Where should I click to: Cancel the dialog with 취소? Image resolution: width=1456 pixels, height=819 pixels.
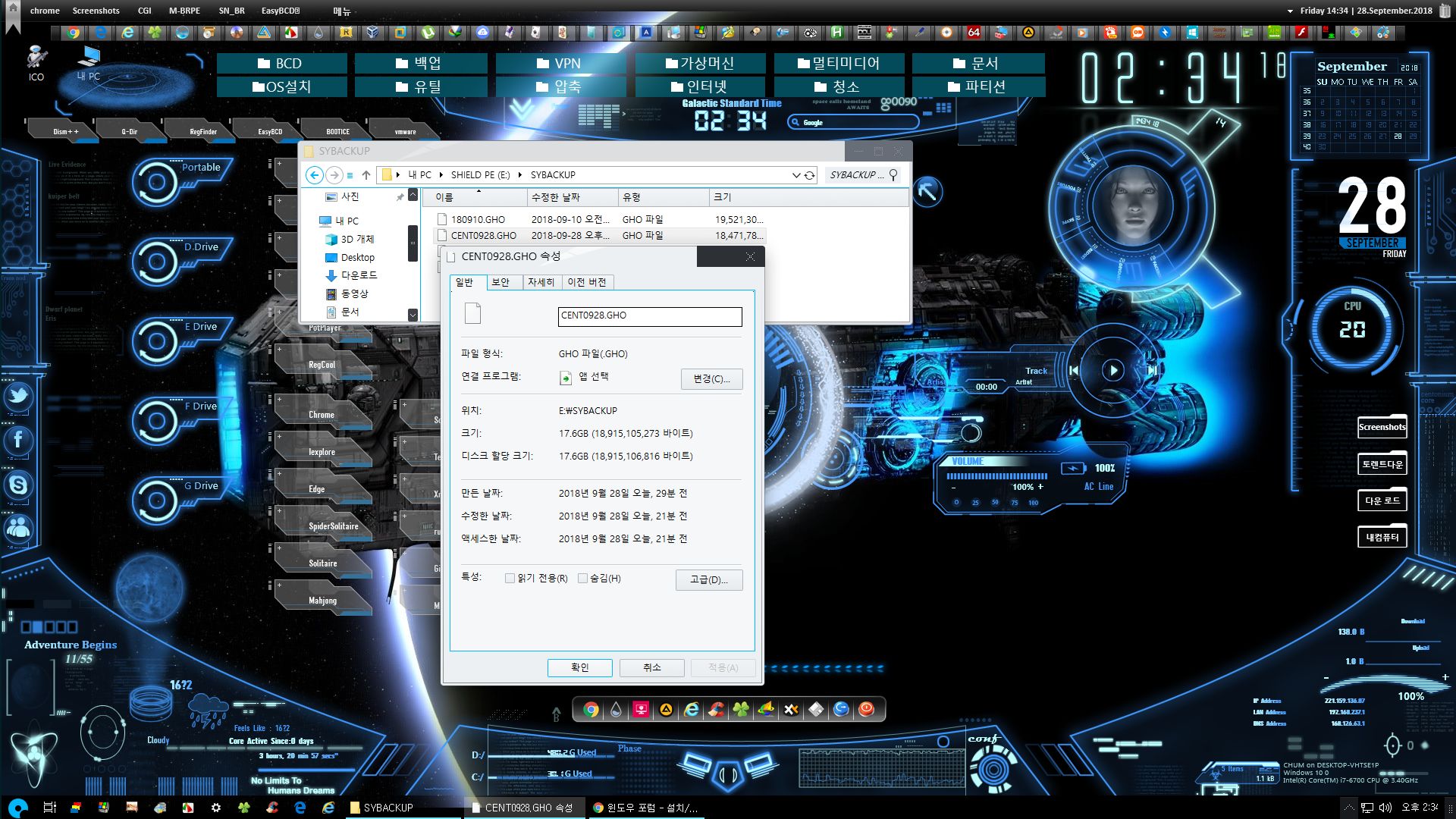click(652, 667)
